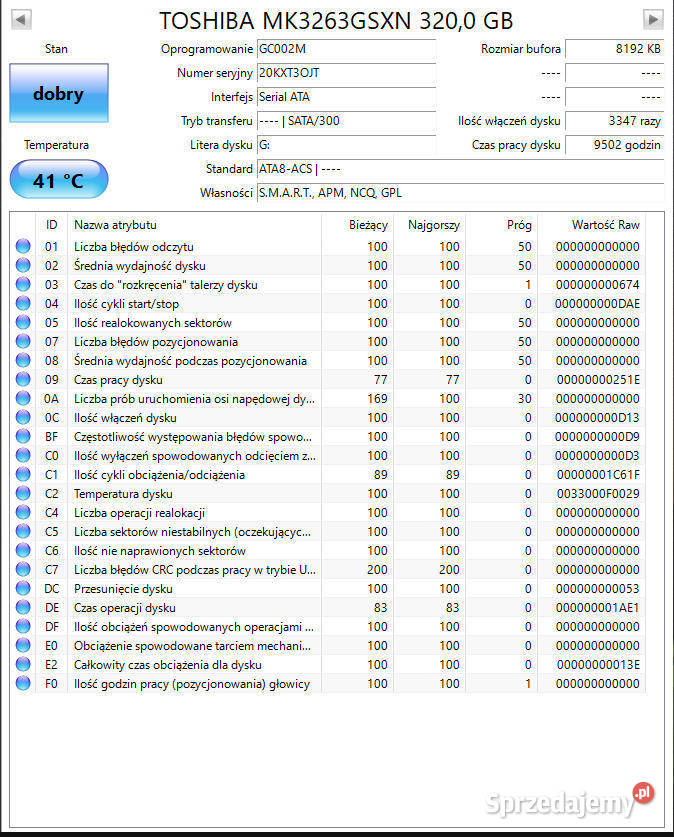Click the 'Bieżący' column header

tap(358, 225)
